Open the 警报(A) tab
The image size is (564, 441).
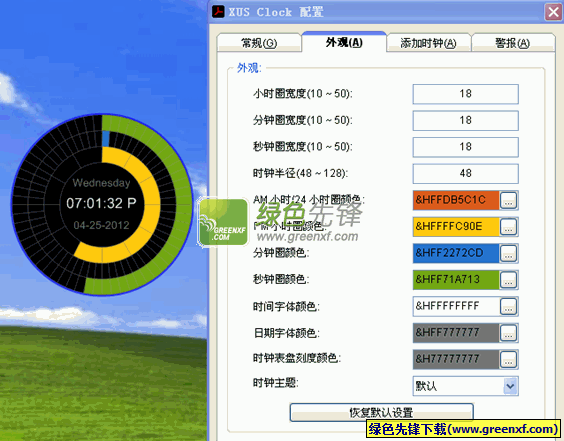coord(513,43)
